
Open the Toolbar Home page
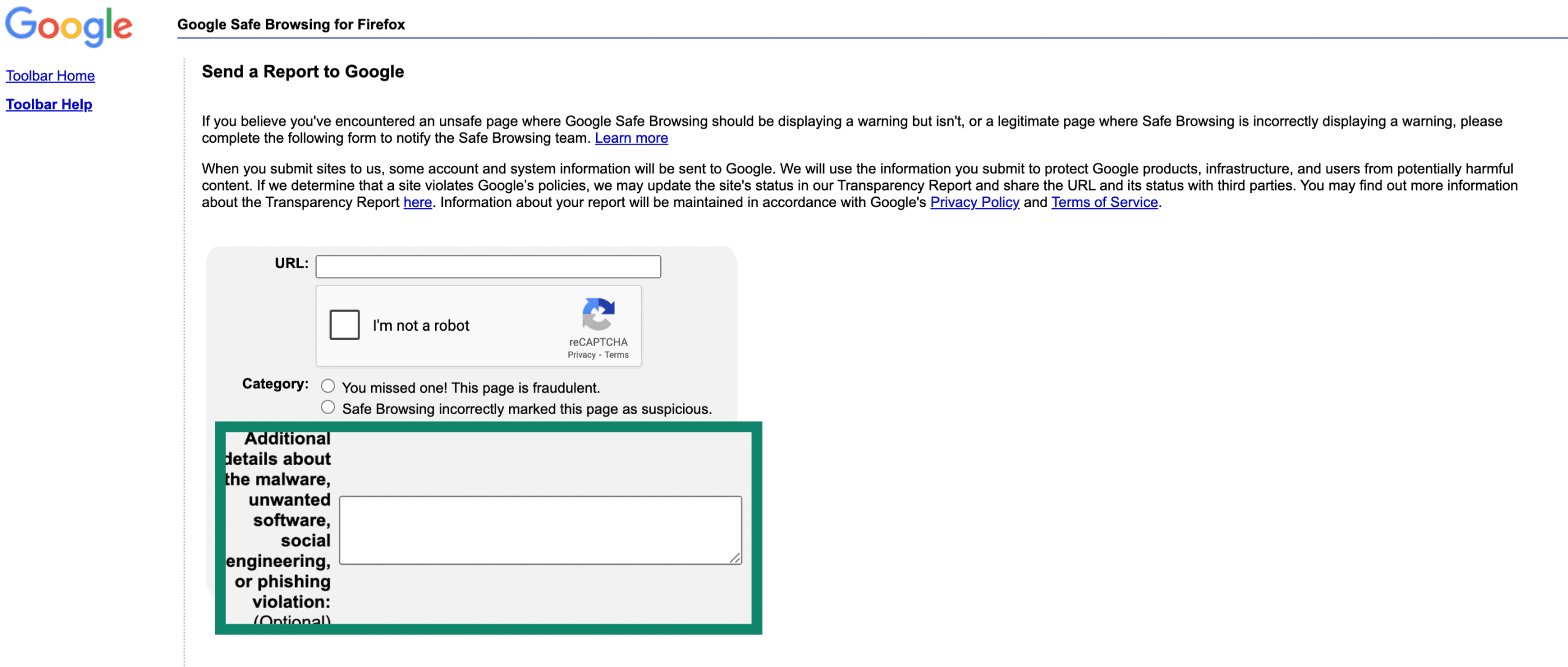tap(50, 75)
